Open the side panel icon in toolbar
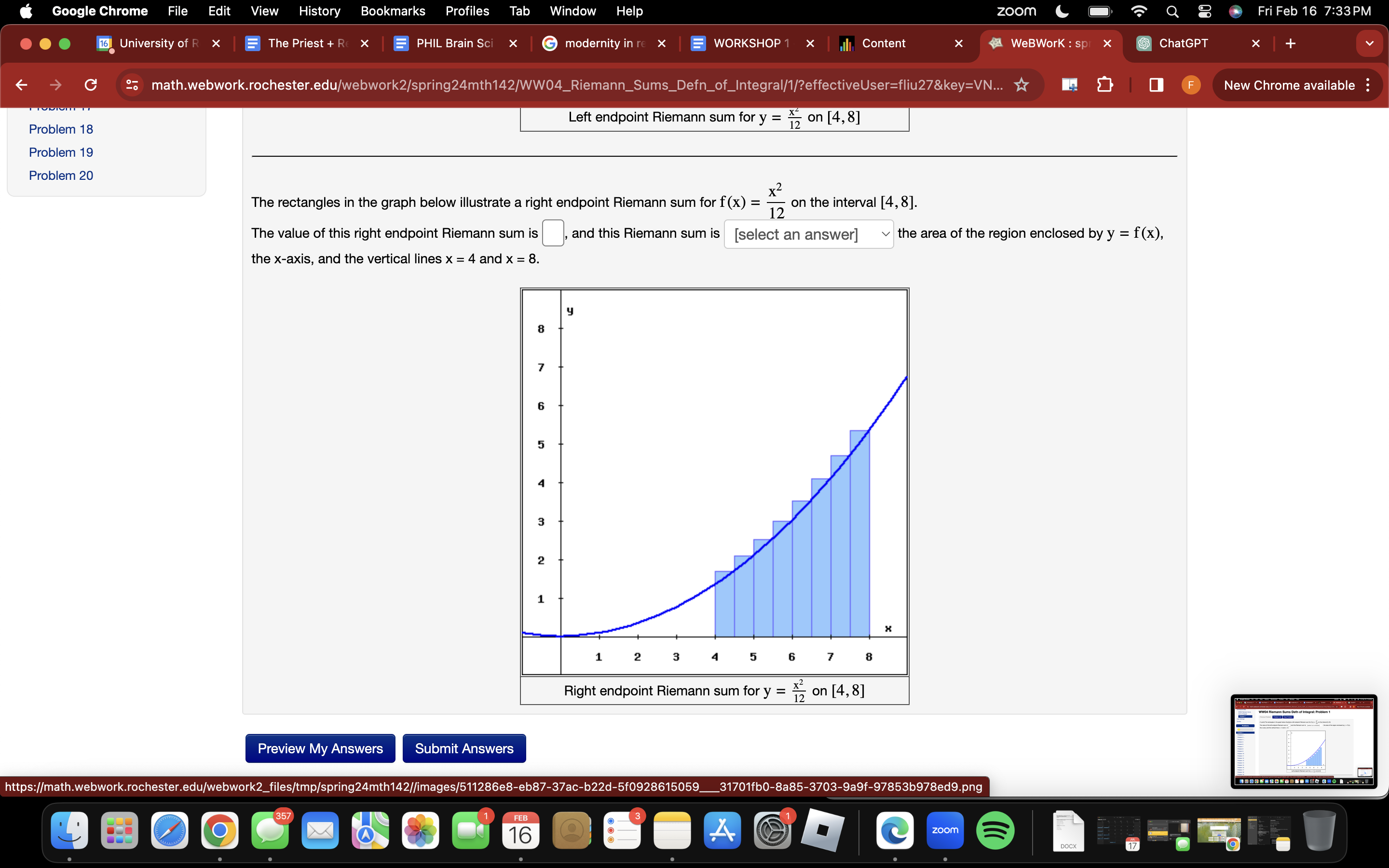The height and width of the screenshot is (868, 1389). [1155, 85]
